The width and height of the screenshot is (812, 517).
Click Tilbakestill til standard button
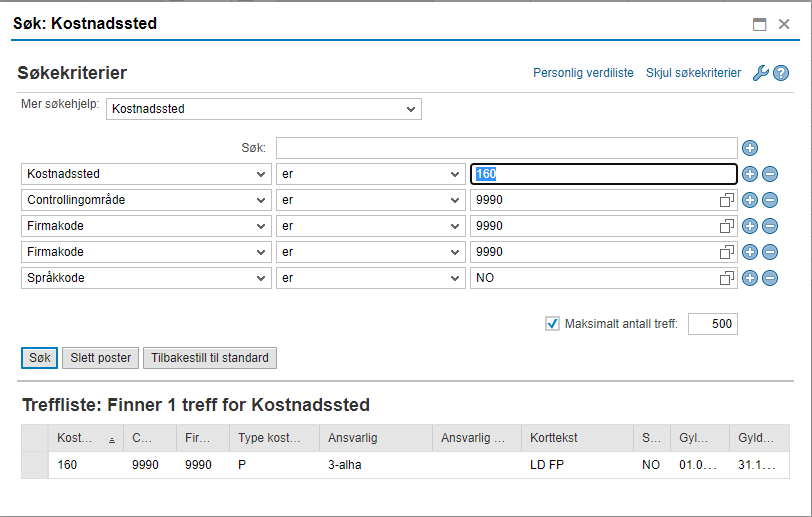[x=210, y=358]
